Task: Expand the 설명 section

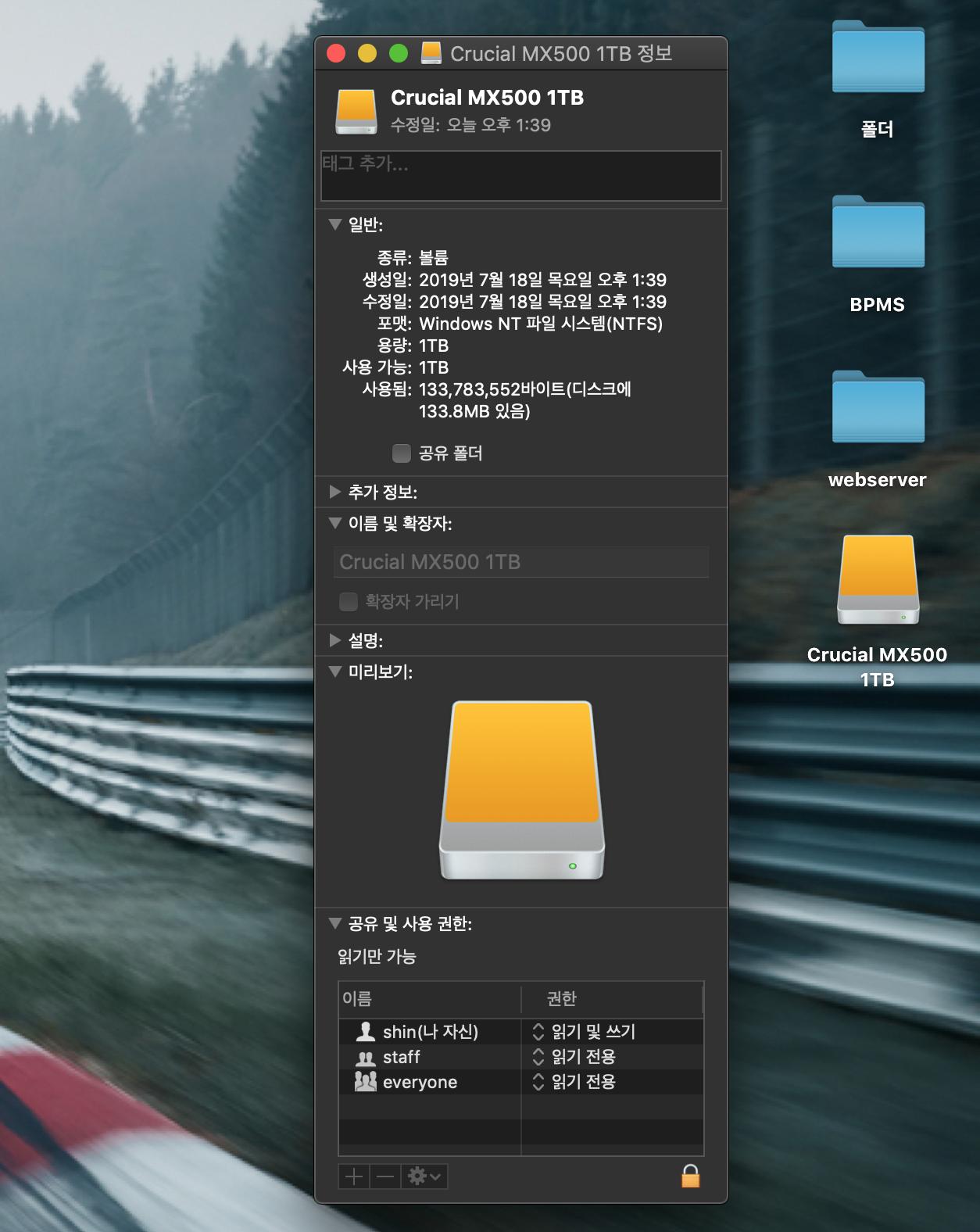Action: coord(335,640)
